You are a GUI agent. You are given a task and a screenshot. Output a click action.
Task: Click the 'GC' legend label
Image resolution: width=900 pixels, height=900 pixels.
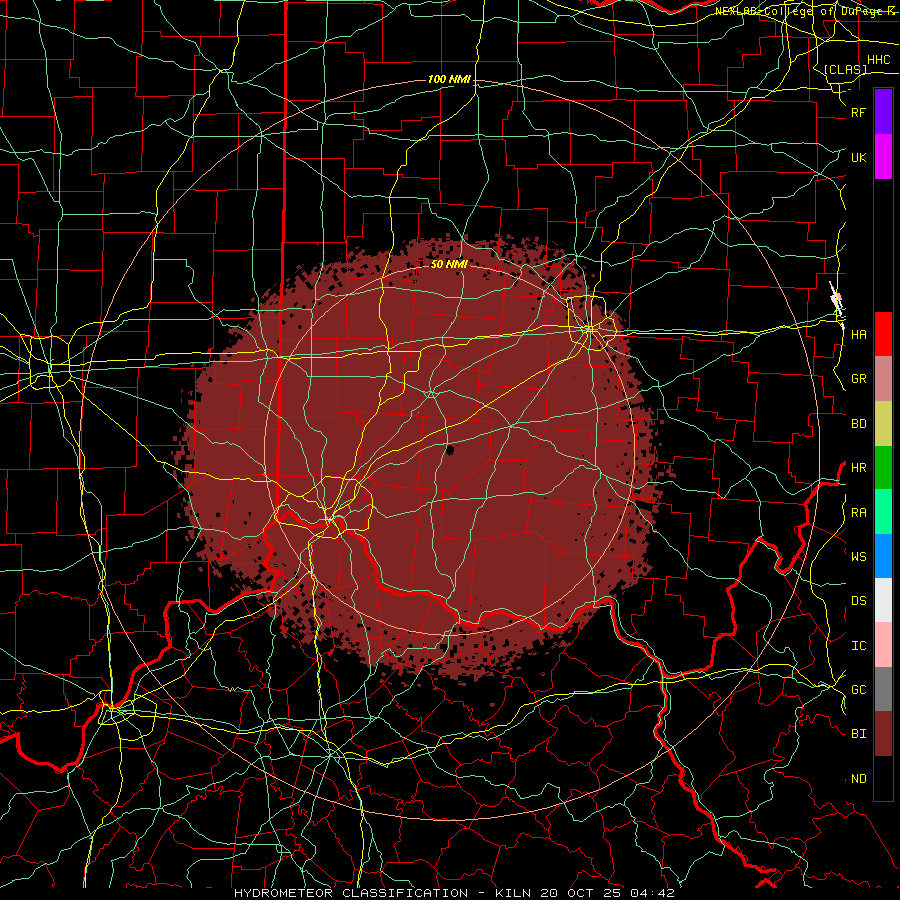[x=859, y=690]
